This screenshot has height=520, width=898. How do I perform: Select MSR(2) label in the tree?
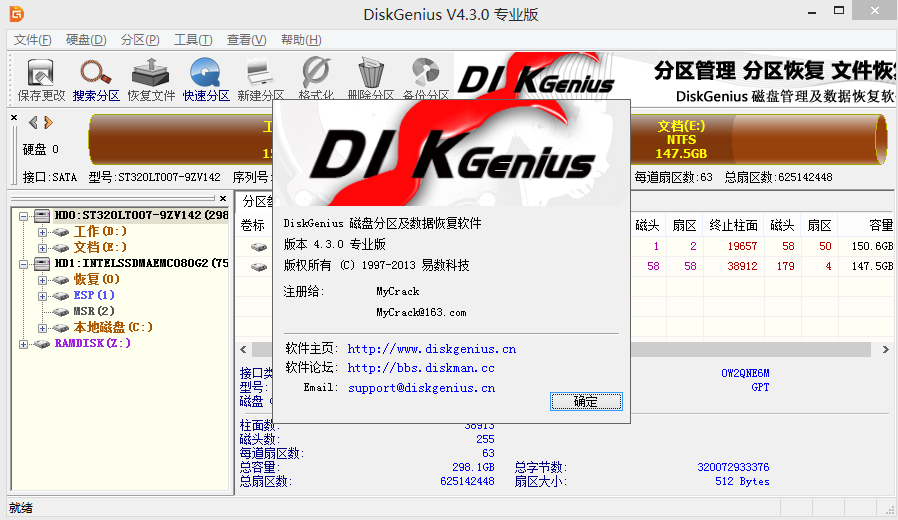click(94, 312)
